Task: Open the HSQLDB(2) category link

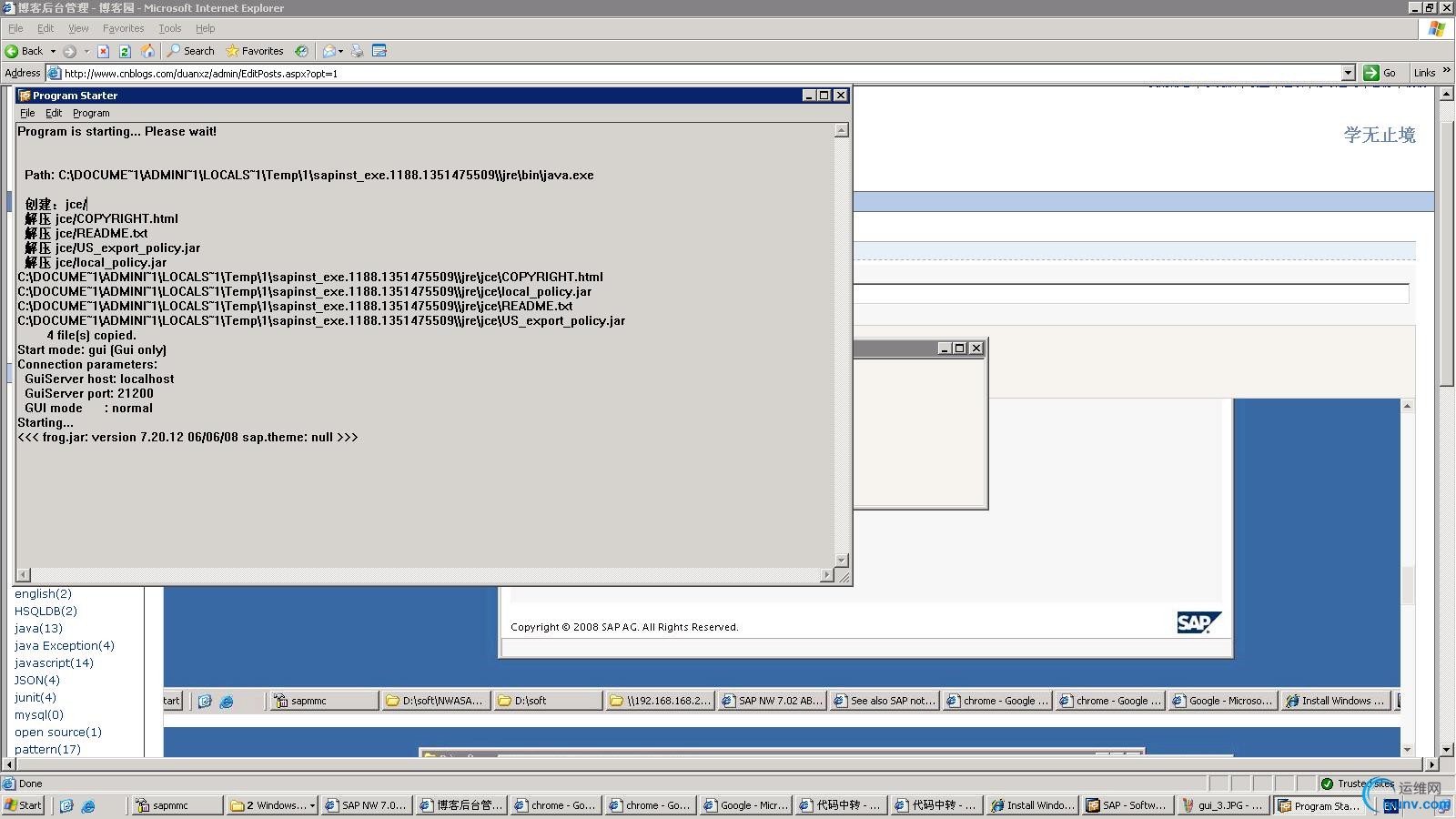Action: tap(45, 611)
